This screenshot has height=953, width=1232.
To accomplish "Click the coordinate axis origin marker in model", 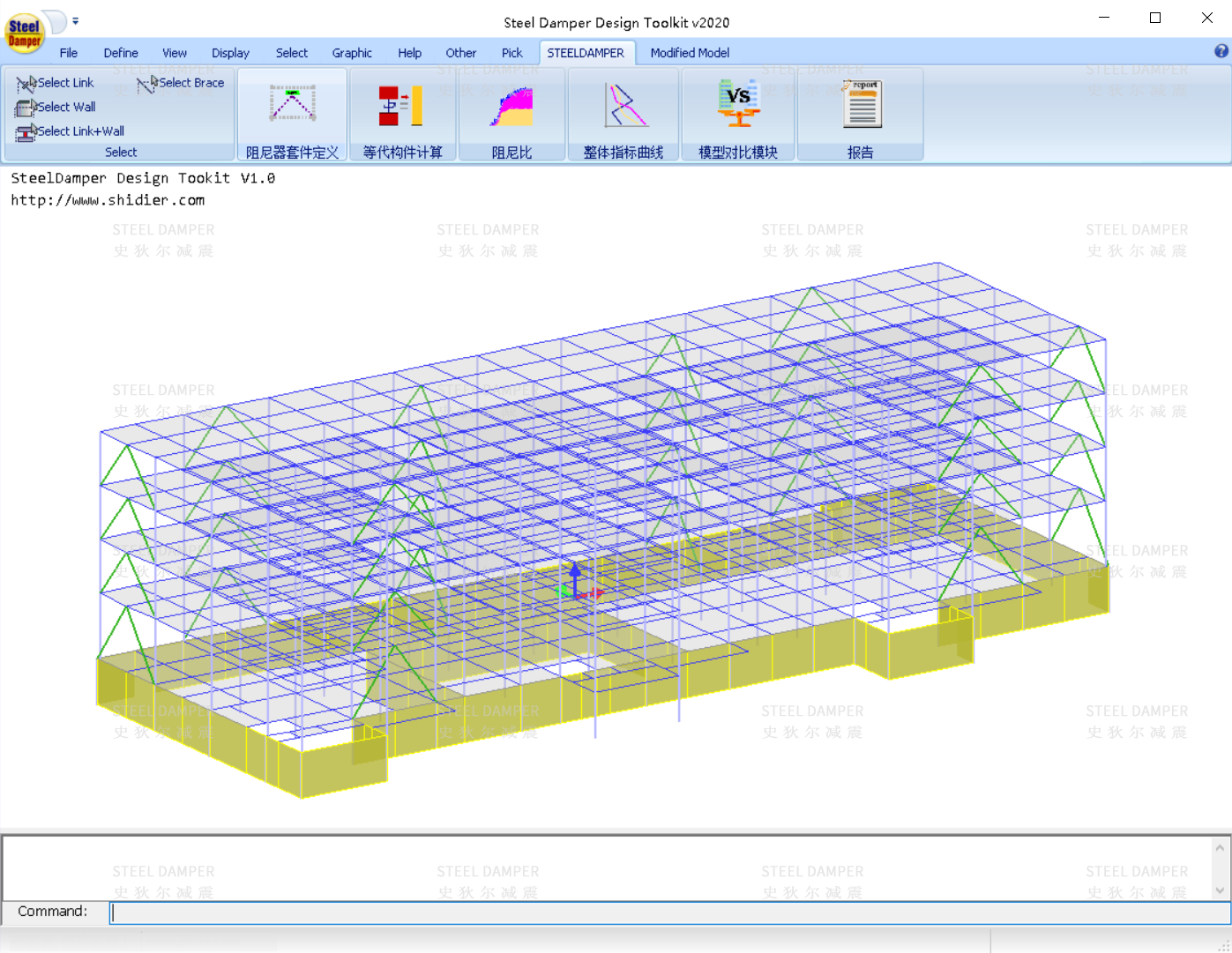I will pos(575,592).
